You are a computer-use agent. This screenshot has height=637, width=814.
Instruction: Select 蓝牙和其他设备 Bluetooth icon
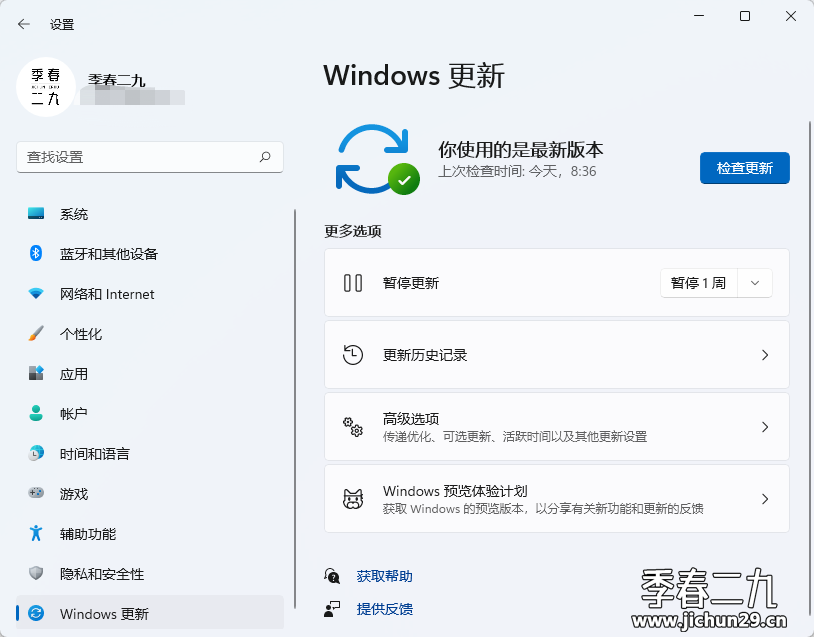pyautogui.click(x=36, y=253)
